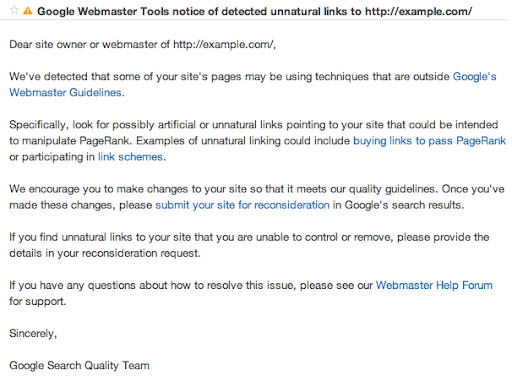Visit the Webmaster Help Forum link

(434, 285)
